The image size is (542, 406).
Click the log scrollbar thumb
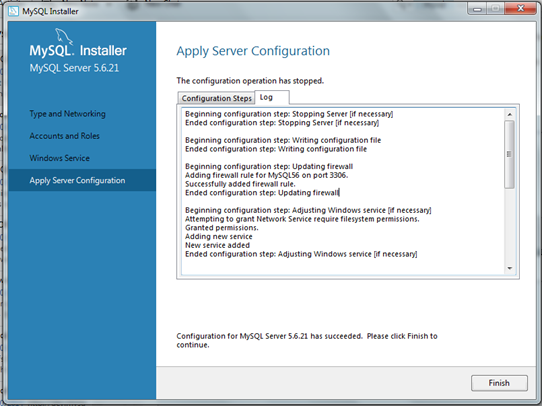point(509,154)
